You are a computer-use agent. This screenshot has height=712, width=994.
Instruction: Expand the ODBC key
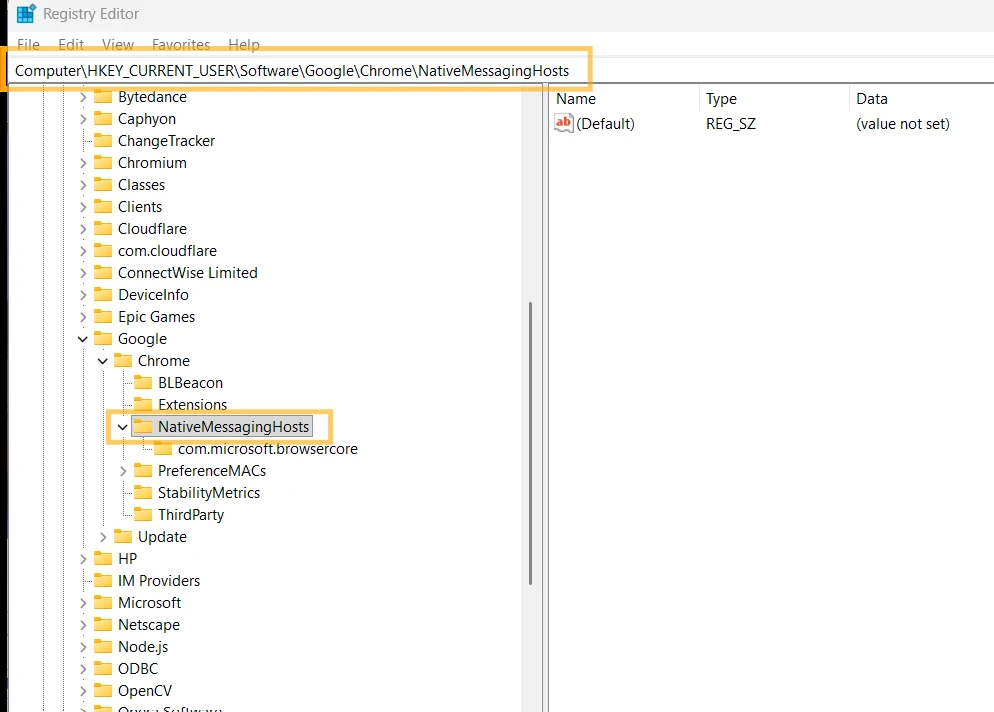pyautogui.click(x=83, y=669)
